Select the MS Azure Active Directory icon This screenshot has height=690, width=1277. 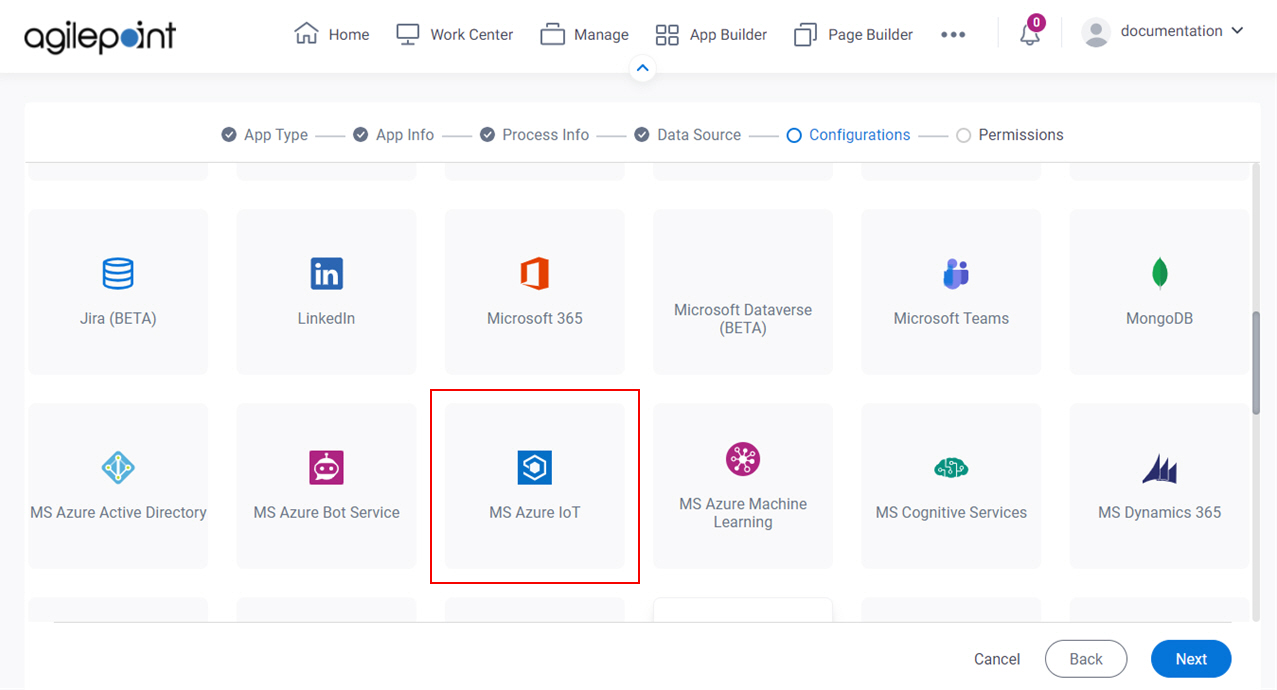118,467
